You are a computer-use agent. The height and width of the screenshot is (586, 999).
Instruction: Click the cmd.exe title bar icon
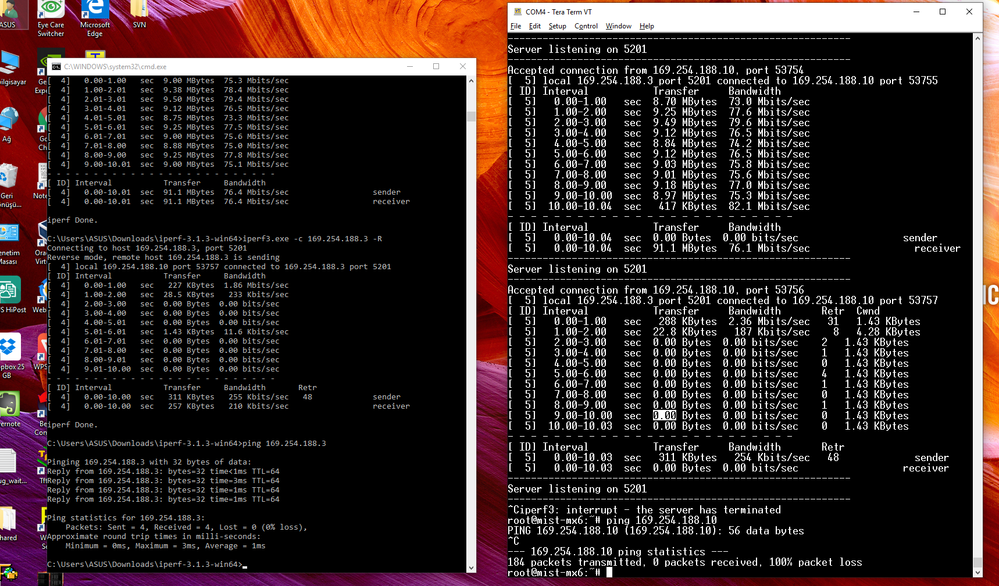click(x=57, y=66)
